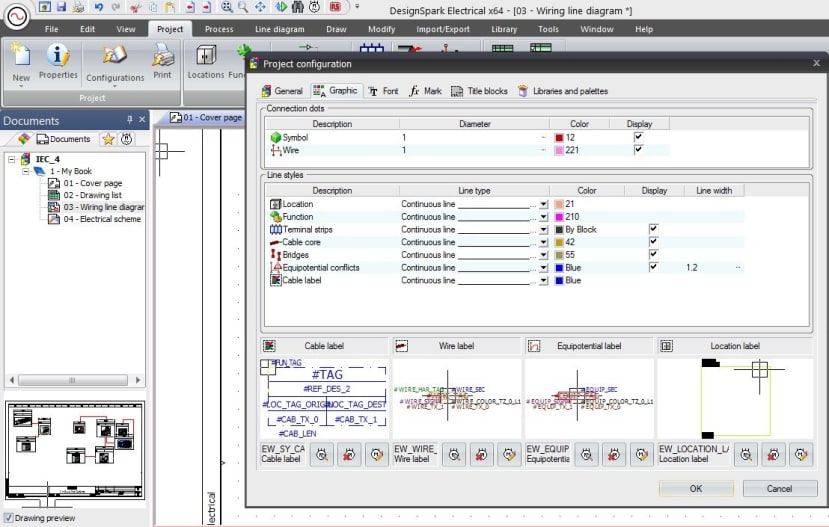
Task: Click red color swatch for Symbol dots
Action: click(559, 137)
